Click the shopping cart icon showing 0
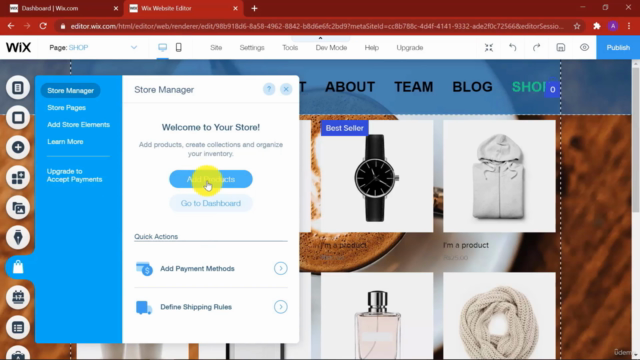640x360 pixels. click(x=552, y=89)
